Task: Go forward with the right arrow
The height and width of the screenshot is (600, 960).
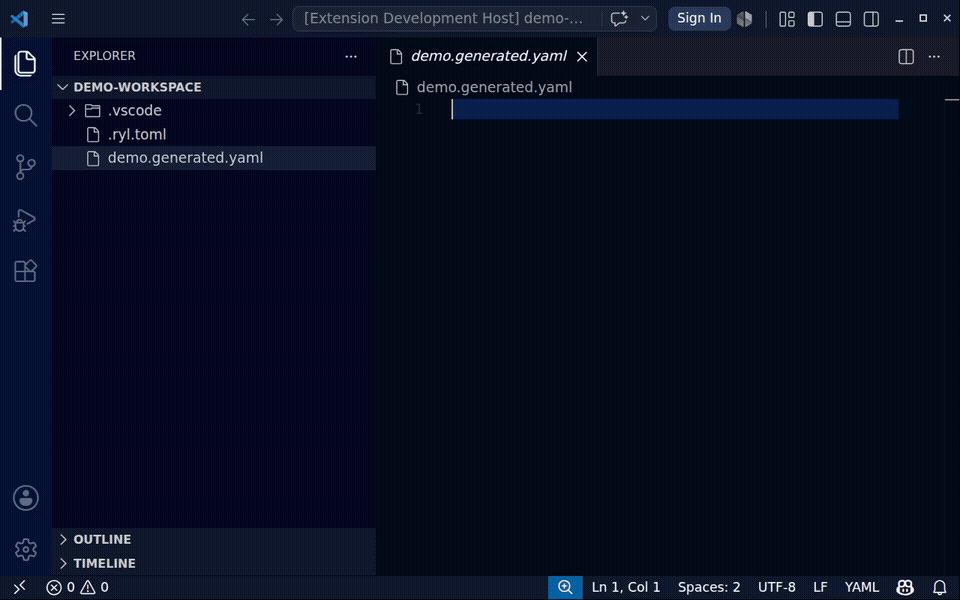Action: pos(277,20)
